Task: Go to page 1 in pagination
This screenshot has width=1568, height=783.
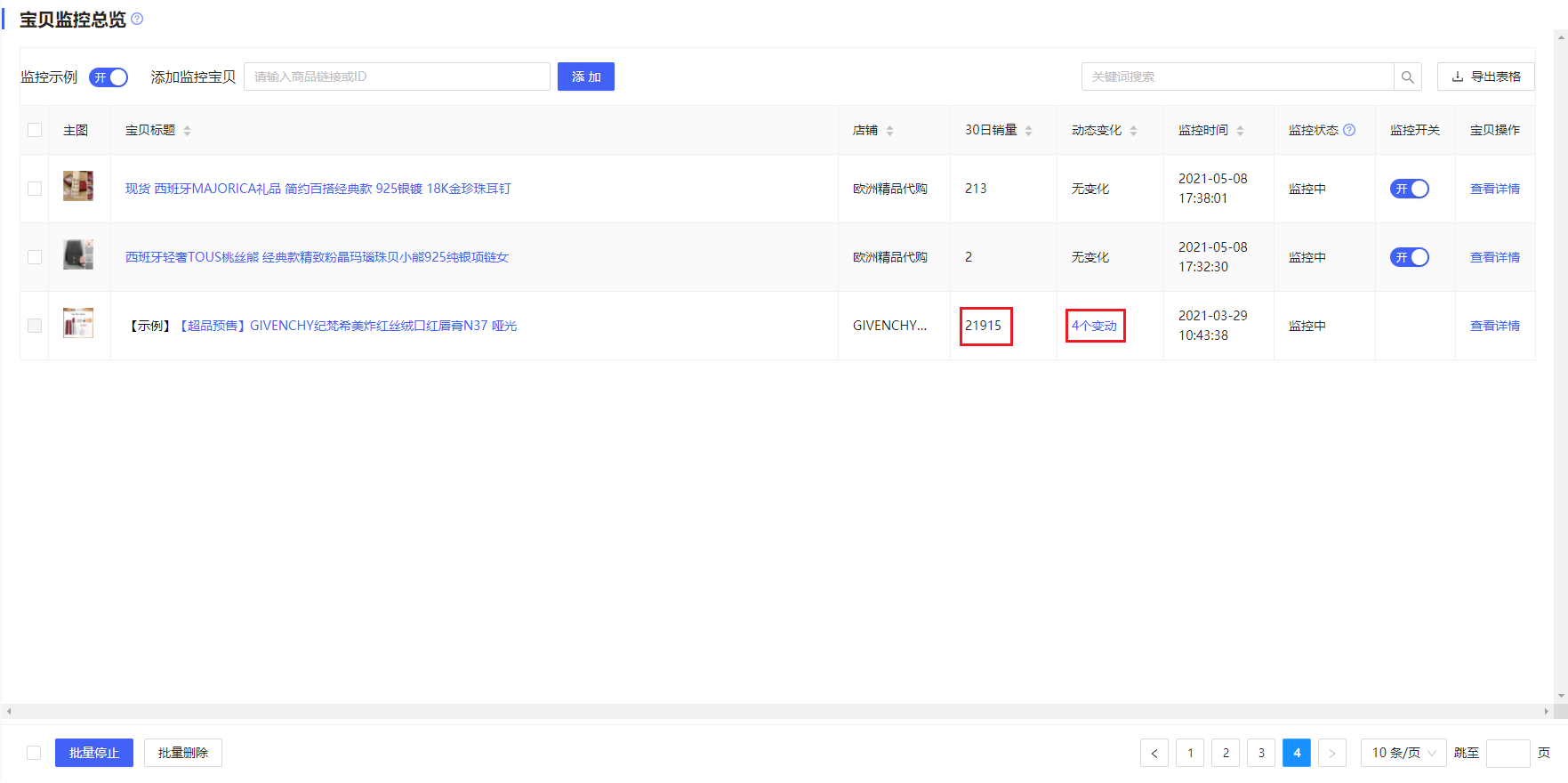Action: pos(1189,753)
